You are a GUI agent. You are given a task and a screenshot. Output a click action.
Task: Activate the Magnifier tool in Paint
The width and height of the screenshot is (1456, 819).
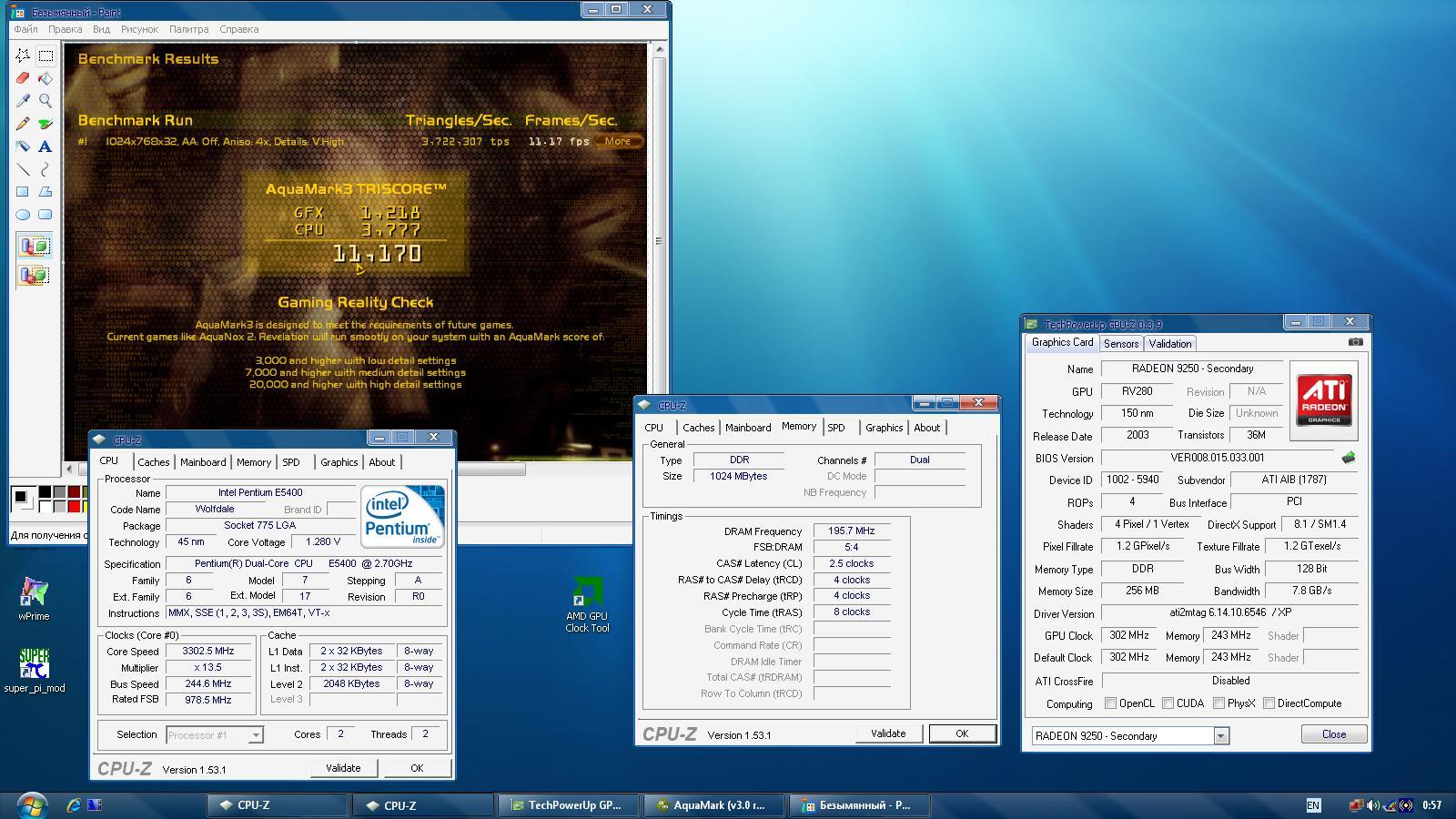(45, 101)
